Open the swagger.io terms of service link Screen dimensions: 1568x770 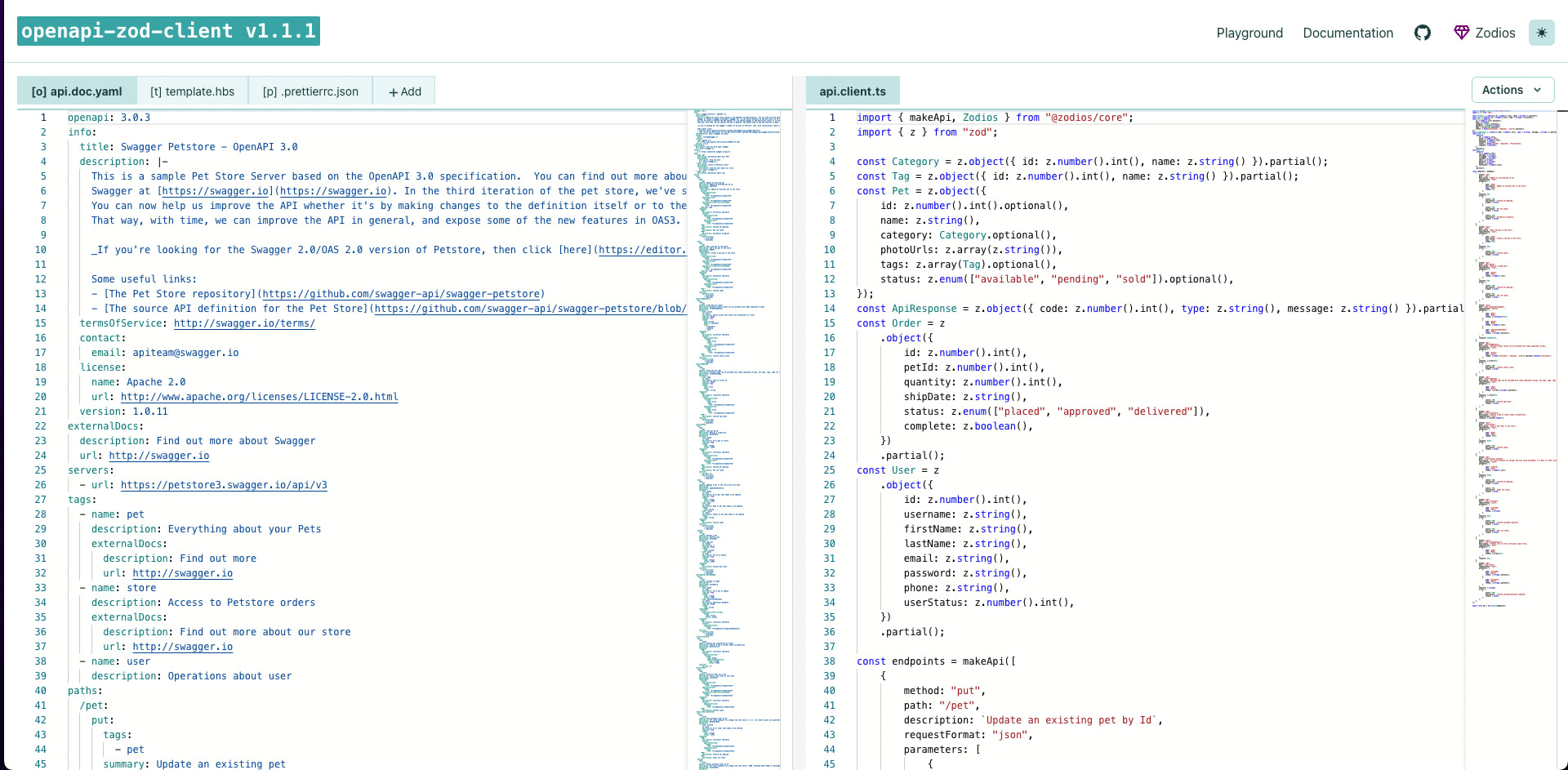point(243,323)
